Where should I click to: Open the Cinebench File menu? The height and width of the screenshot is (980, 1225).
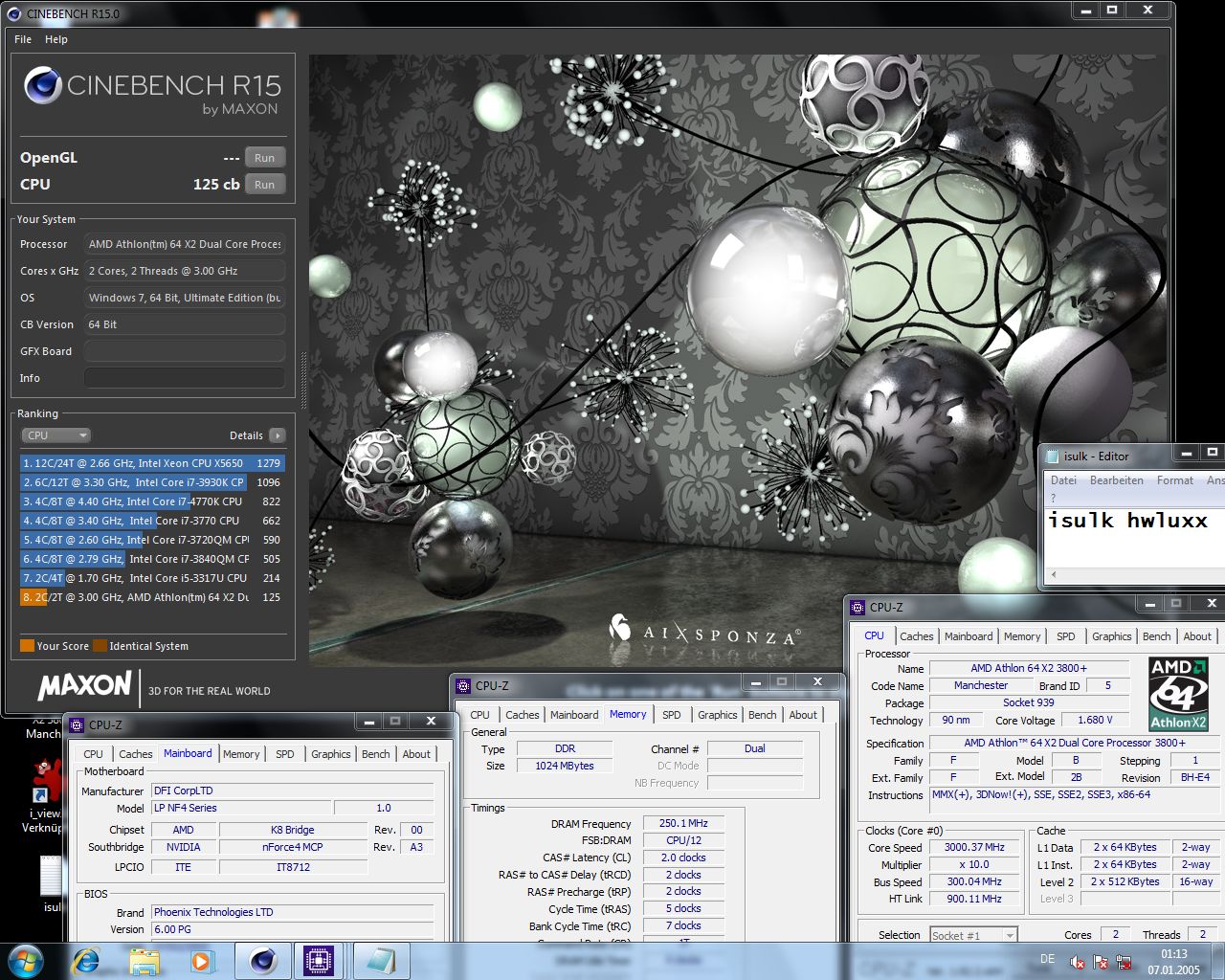[23, 39]
